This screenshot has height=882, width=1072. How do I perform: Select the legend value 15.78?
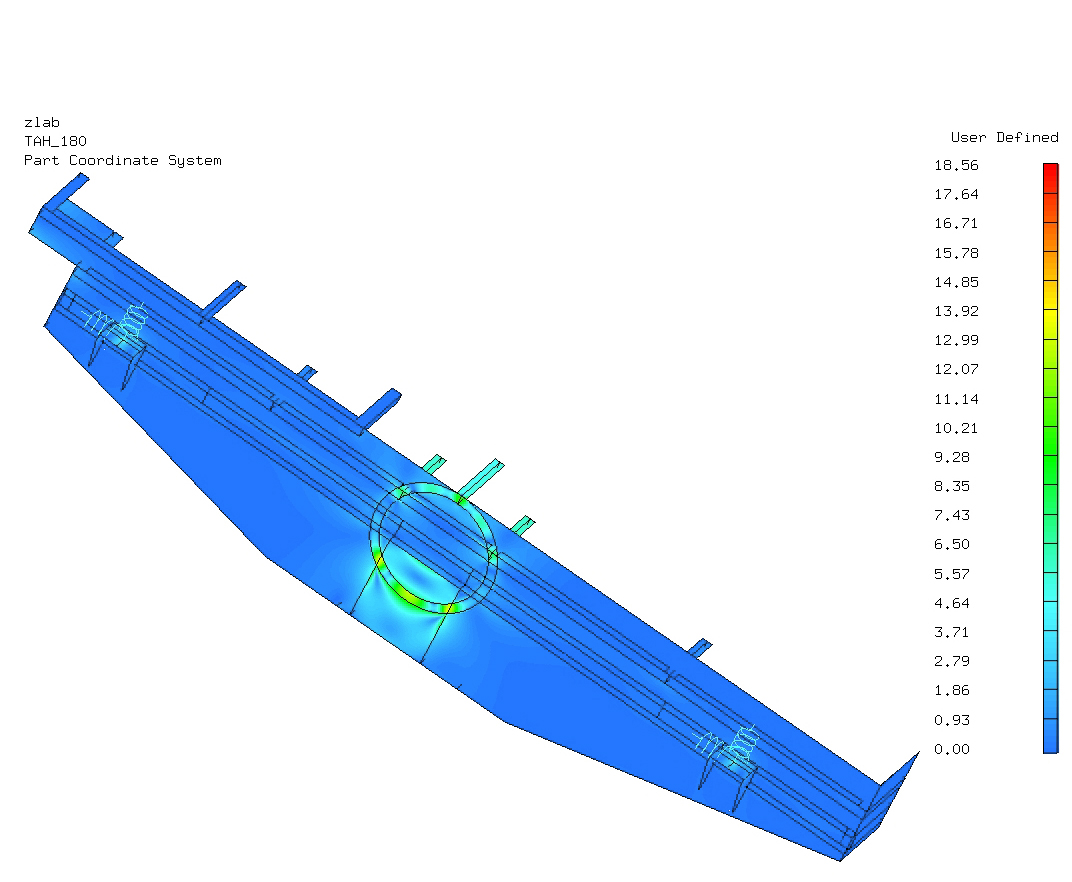tap(956, 254)
